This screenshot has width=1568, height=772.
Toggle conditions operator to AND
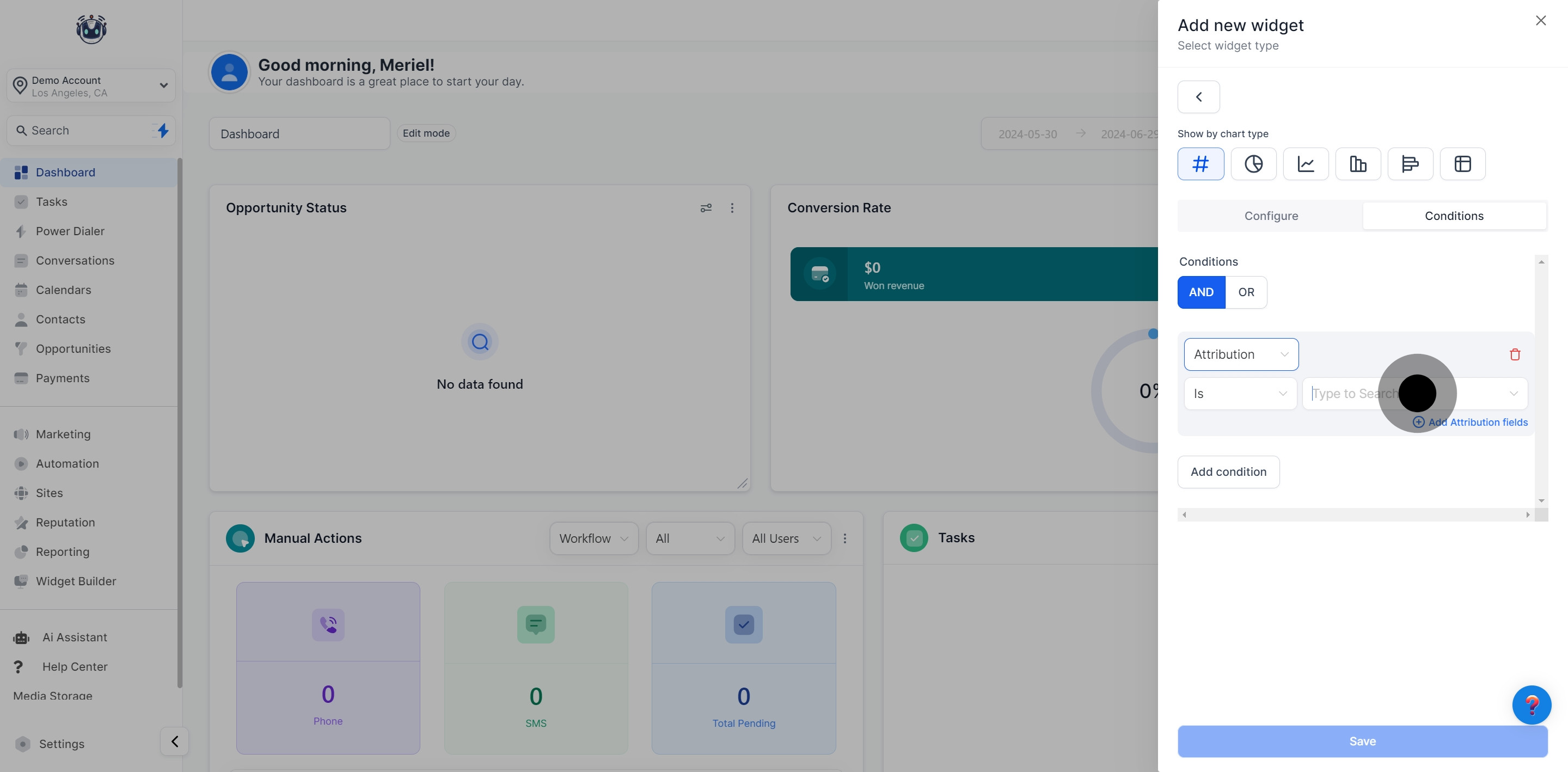click(1201, 292)
